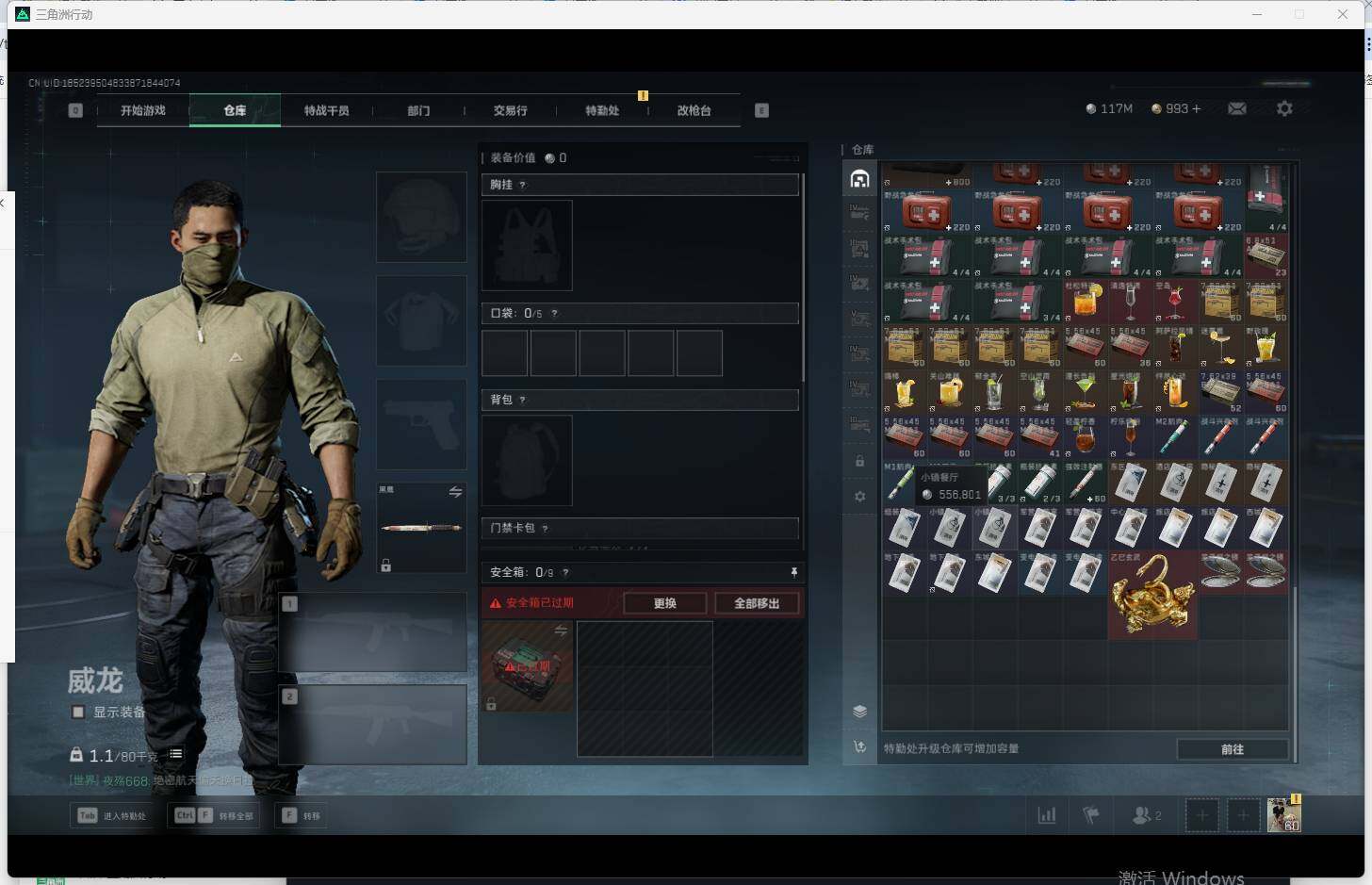
Task: Click the first empty pocket slot
Action: (x=505, y=352)
